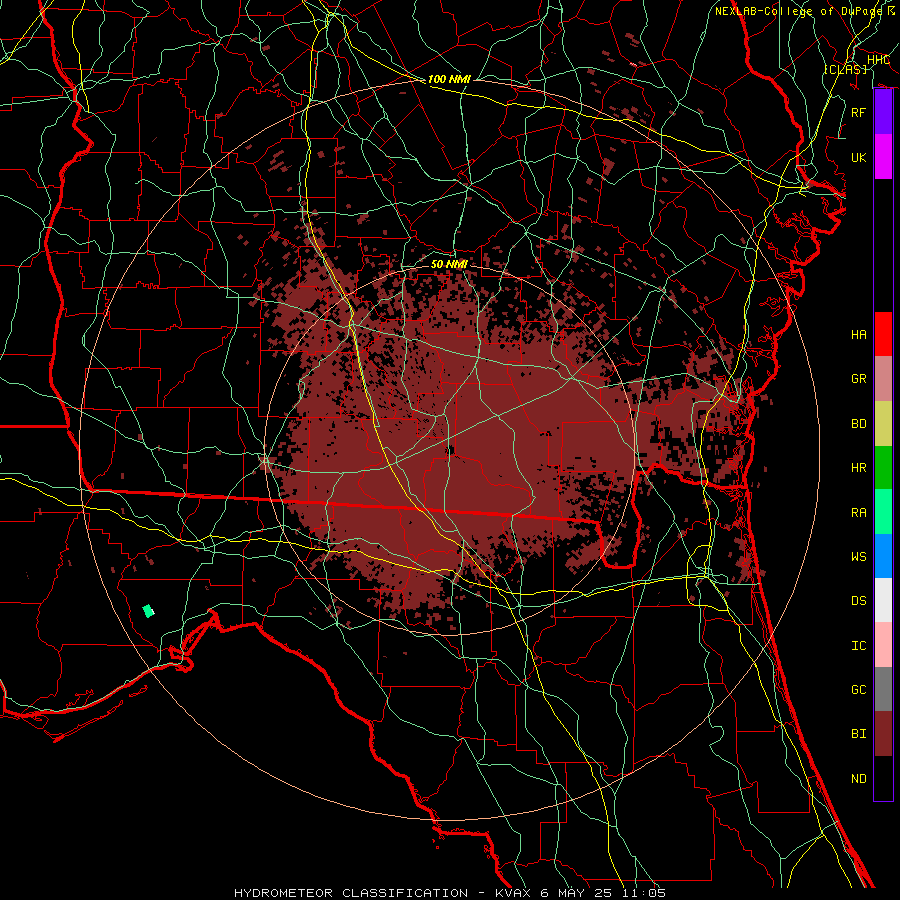Click the BI legend label
This screenshot has width=900, height=900.
[859, 734]
